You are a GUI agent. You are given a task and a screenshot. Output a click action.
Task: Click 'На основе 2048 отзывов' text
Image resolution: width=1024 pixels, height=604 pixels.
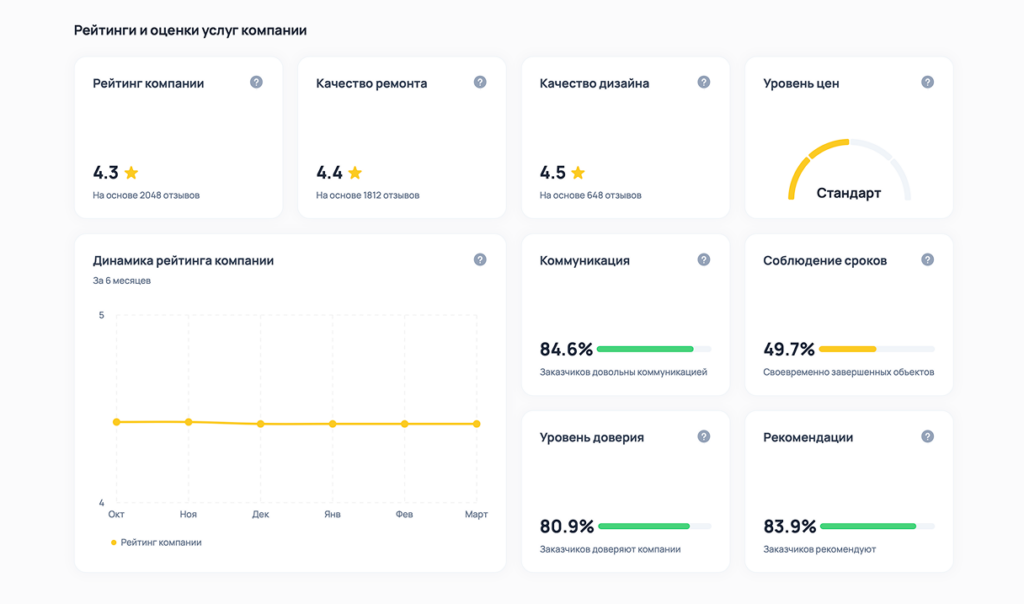(x=146, y=195)
